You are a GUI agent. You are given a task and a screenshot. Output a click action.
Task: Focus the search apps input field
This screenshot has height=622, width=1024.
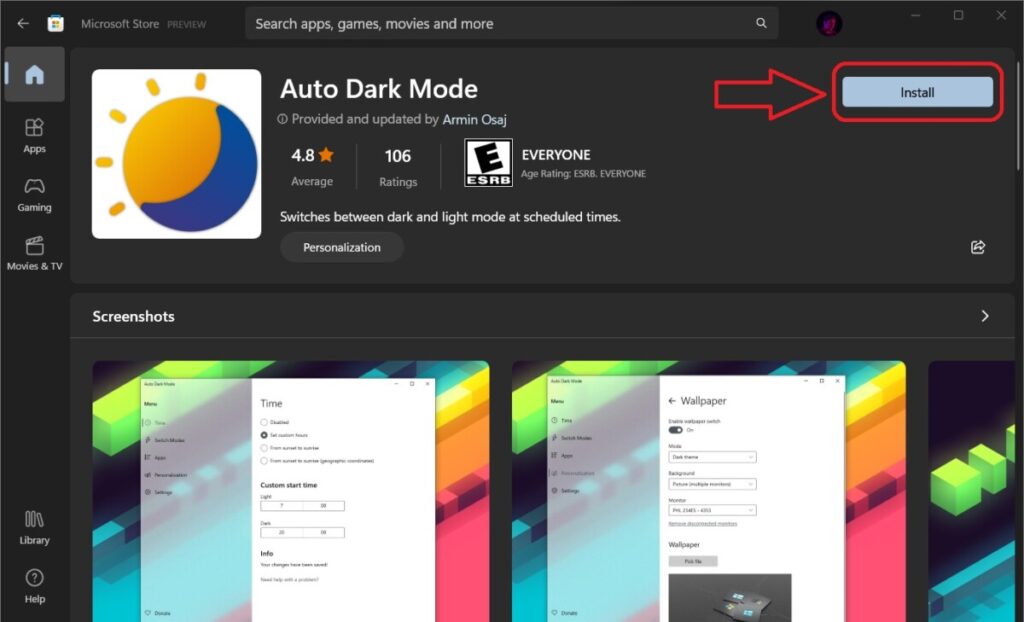(x=511, y=24)
